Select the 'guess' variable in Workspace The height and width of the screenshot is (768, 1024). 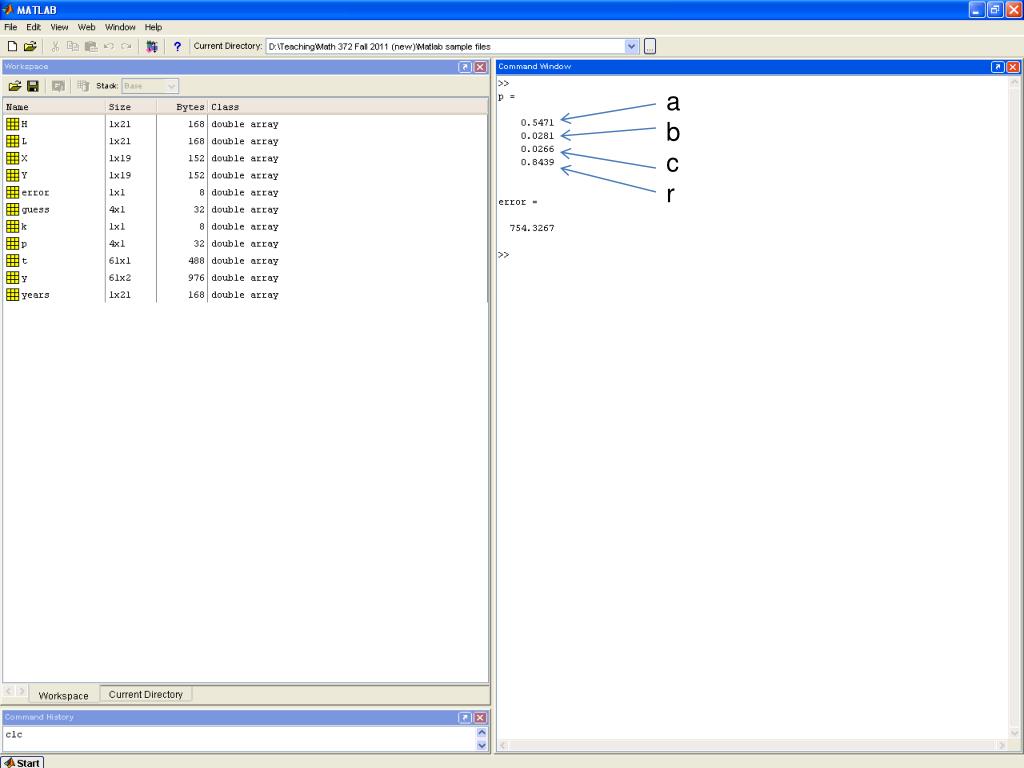[35, 210]
